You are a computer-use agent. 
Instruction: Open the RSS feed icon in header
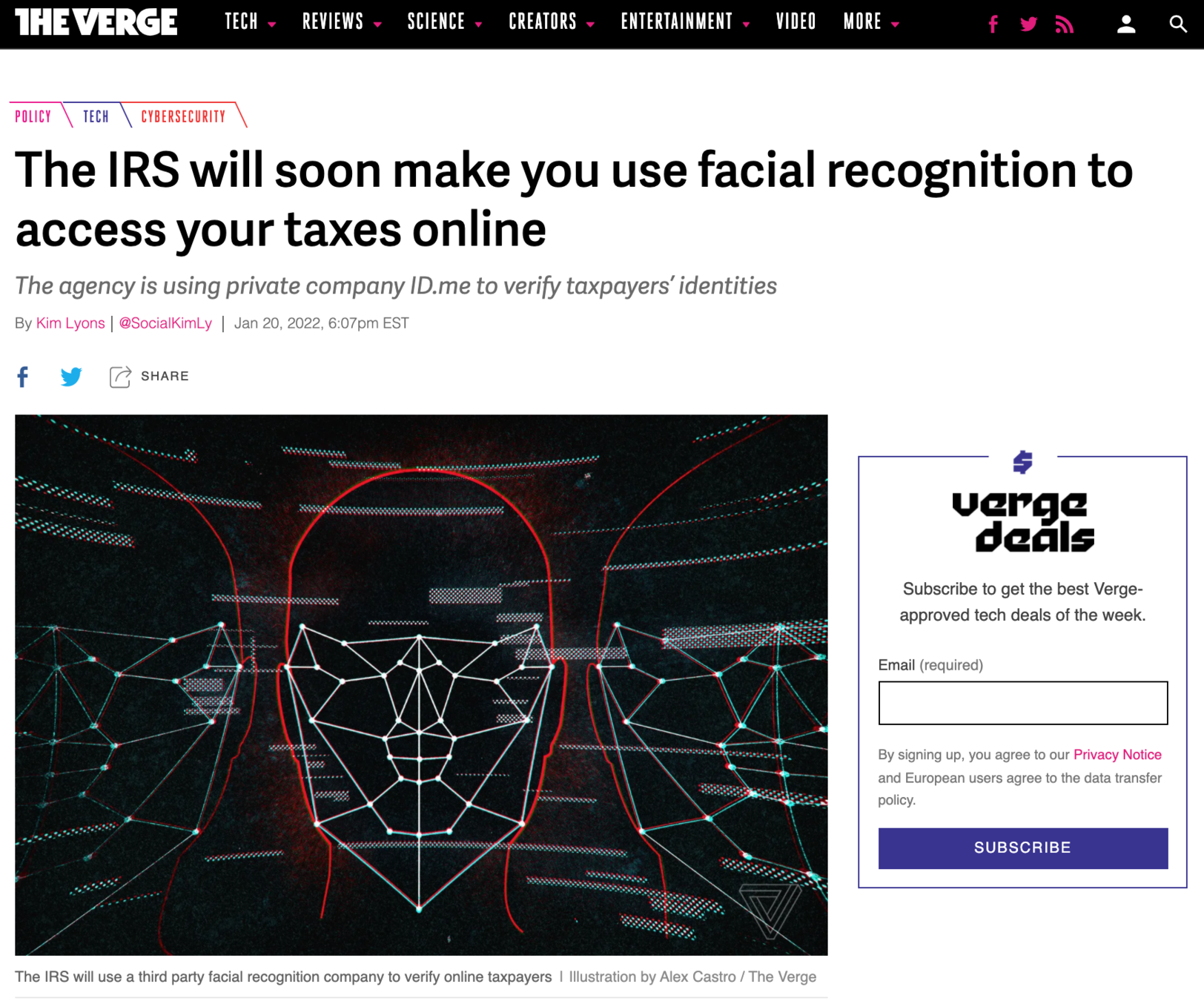1065,24
